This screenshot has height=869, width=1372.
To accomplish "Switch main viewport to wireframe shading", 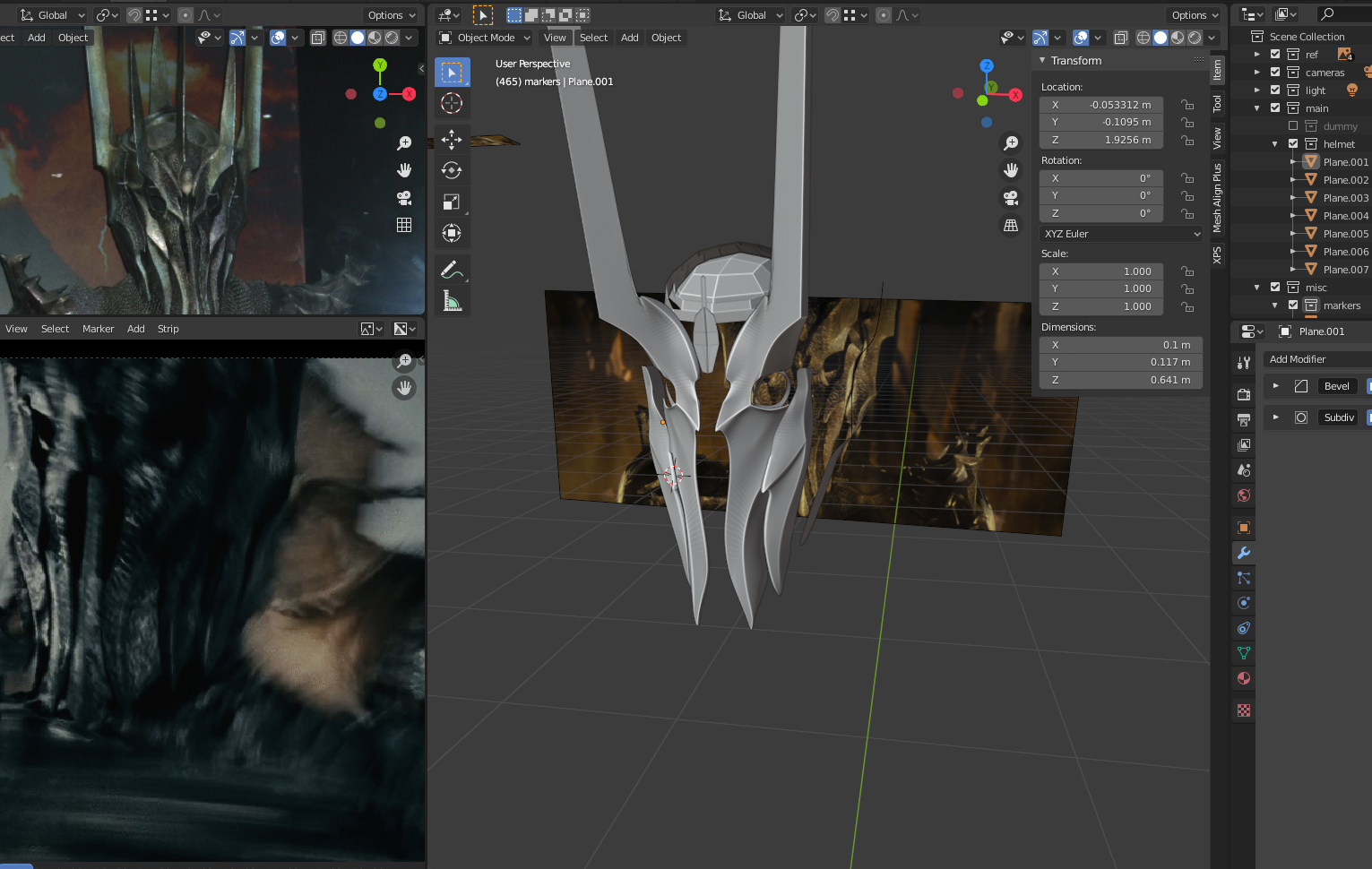I will (x=1143, y=38).
